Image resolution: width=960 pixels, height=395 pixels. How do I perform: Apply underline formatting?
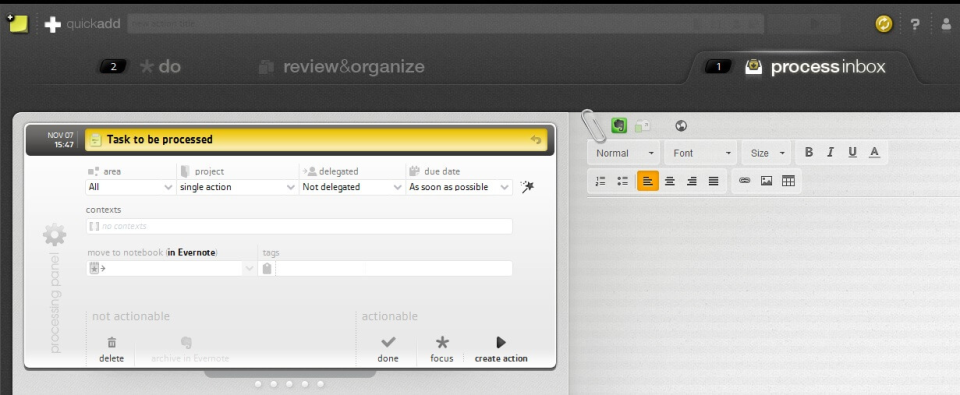852,152
